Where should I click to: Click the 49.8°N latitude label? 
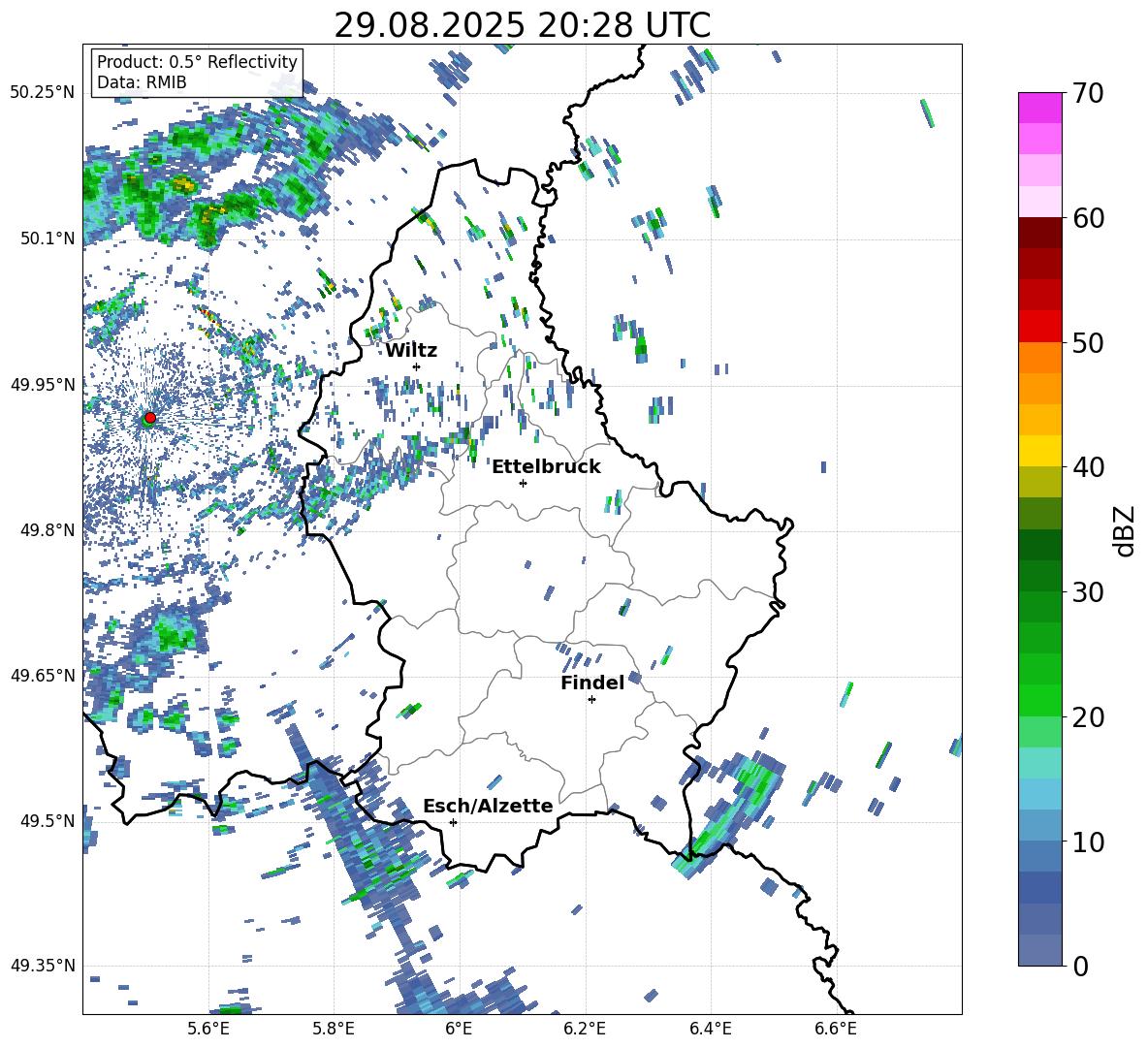pyautogui.click(x=48, y=530)
